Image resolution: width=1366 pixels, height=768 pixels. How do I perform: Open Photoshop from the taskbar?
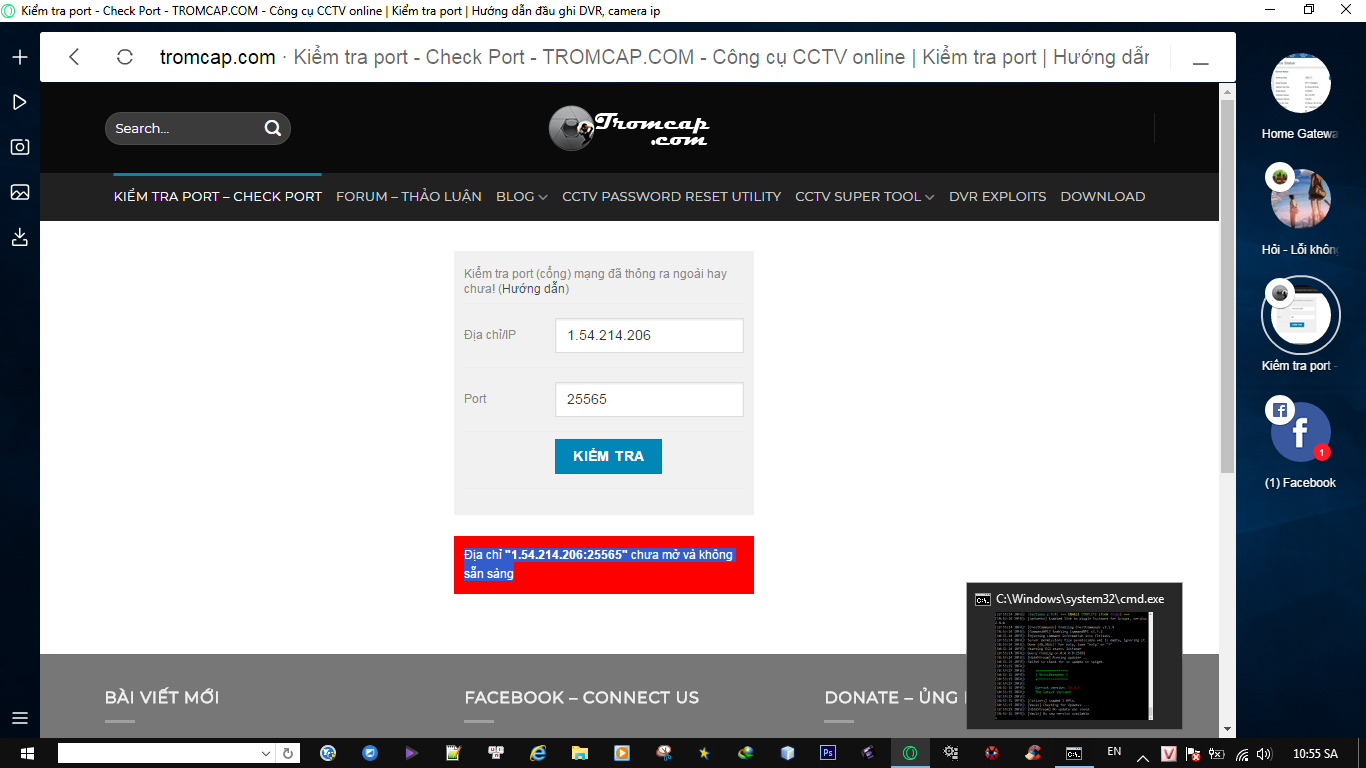pos(827,753)
